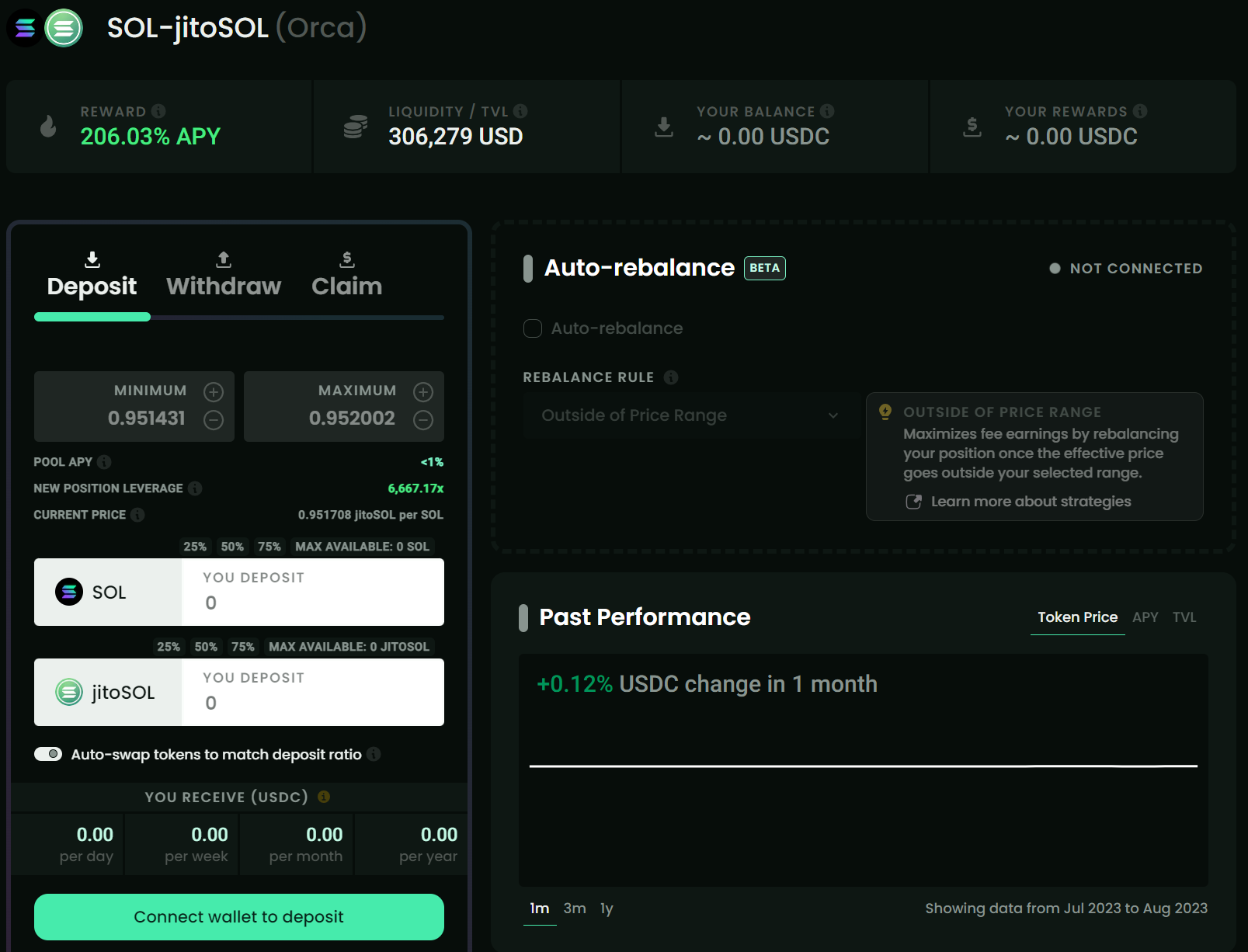Click the NOT CONNECTED status indicator
1248x952 pixels.
point(1125,269)
